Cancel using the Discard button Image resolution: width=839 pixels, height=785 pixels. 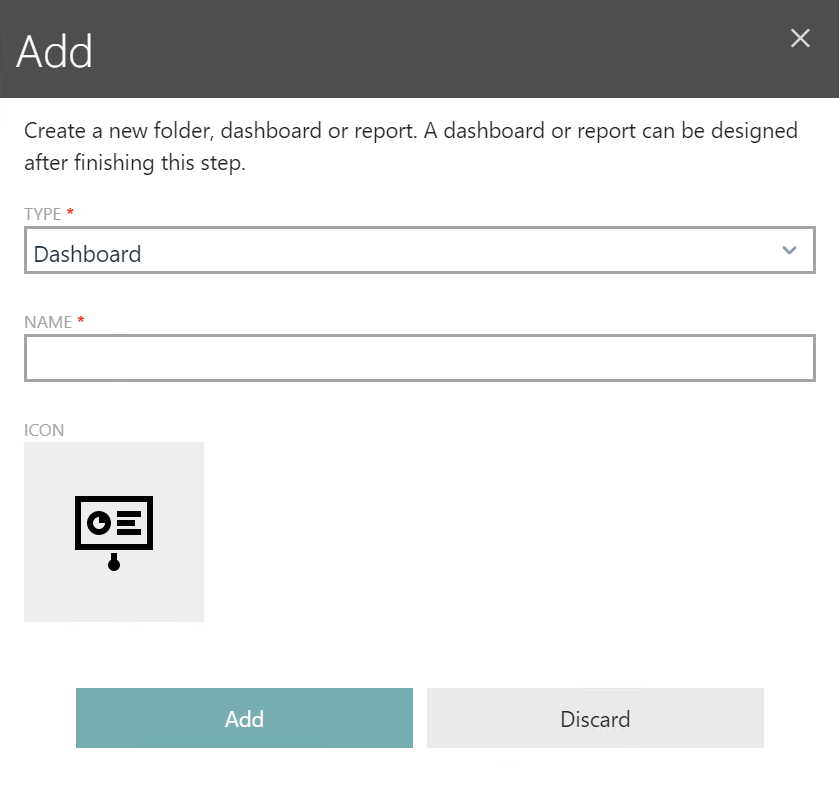pos(595,718)
